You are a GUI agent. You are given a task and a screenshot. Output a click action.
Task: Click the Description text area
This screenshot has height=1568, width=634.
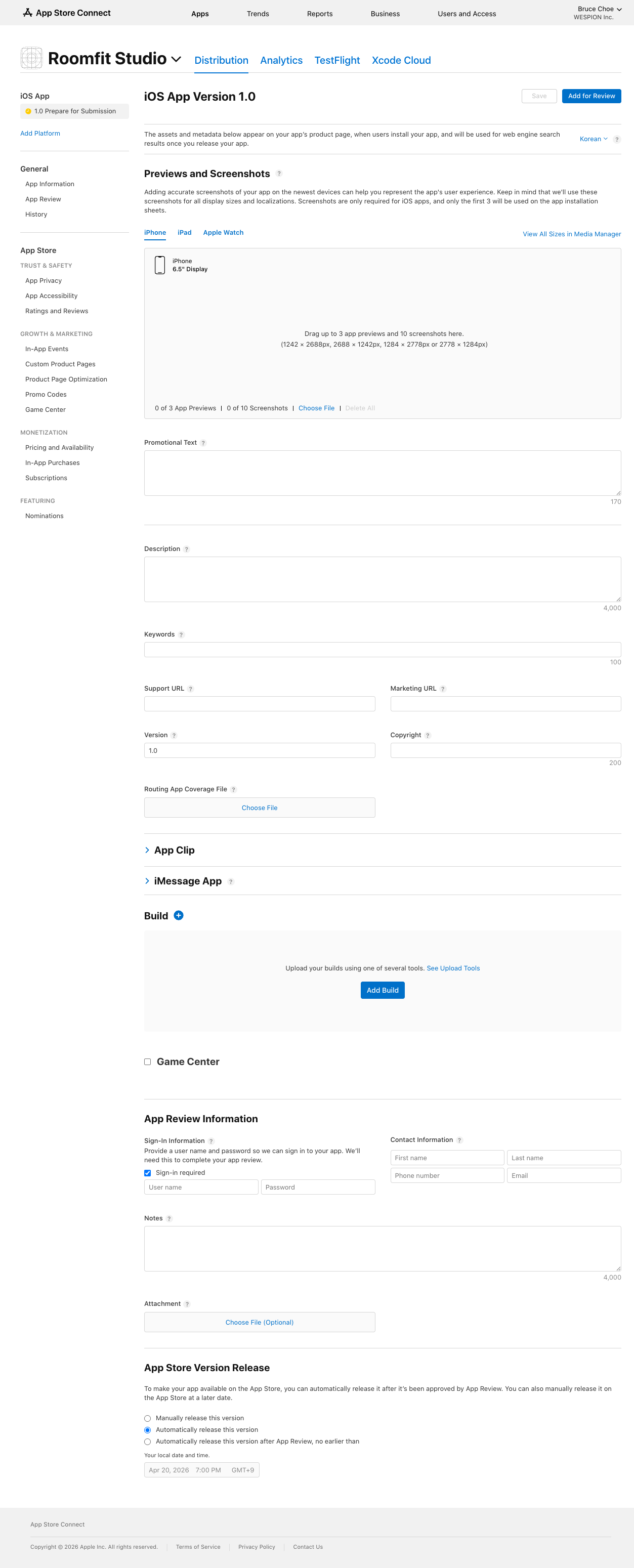[382, 579]
